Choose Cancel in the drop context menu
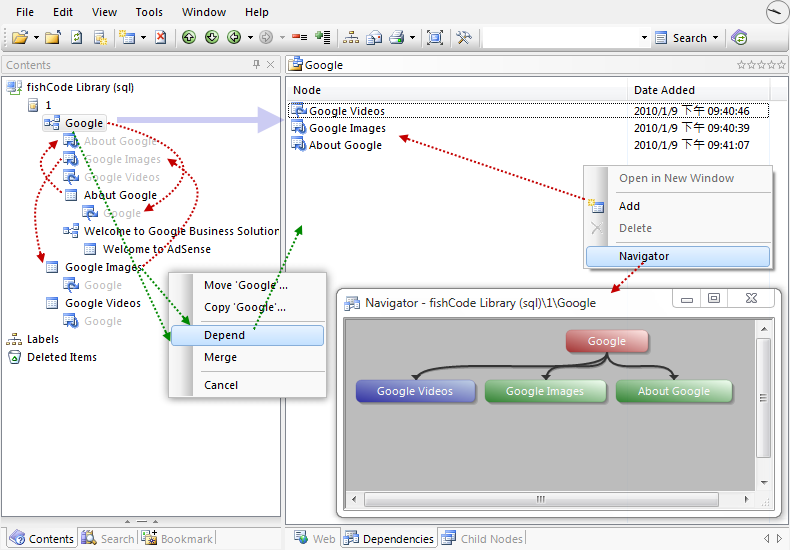This screenshot has height=550, width=790. tap(247, 385)
